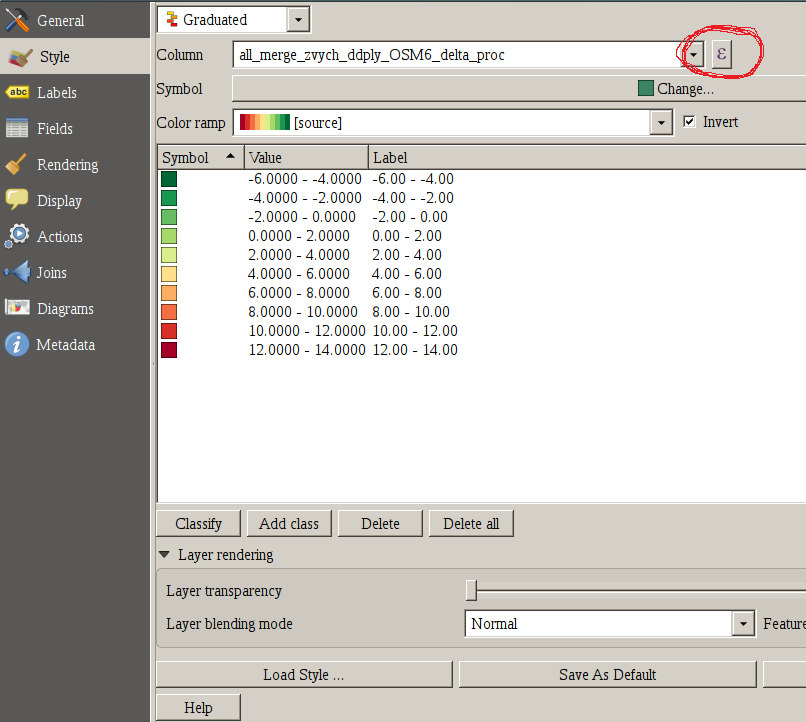Click the Load Style button

[304, 675]
